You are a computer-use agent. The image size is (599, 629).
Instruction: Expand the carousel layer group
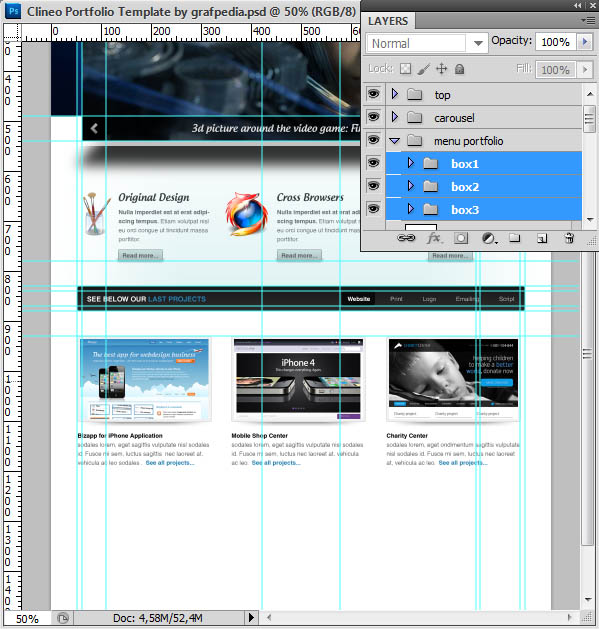[395, 117]
